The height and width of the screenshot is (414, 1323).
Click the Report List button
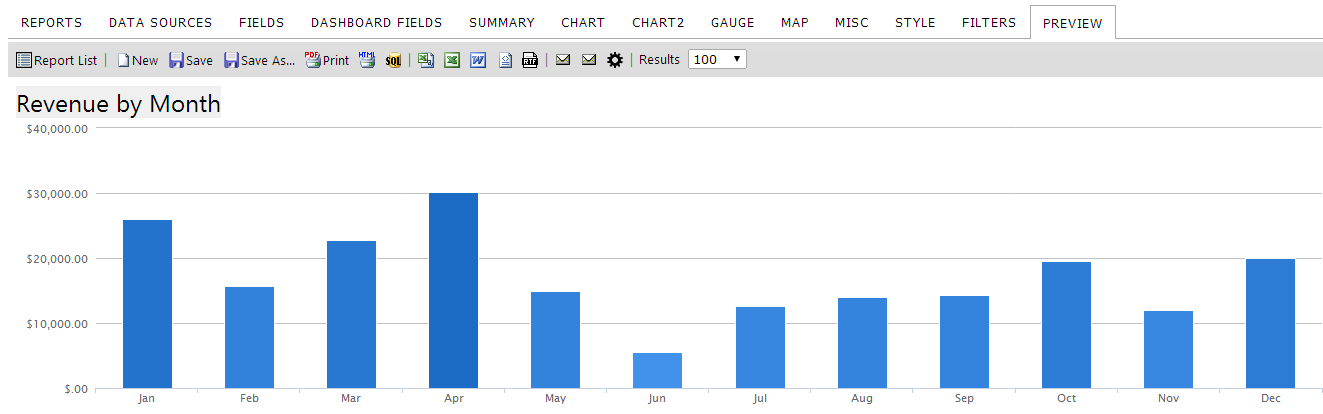tap(57, 60)
